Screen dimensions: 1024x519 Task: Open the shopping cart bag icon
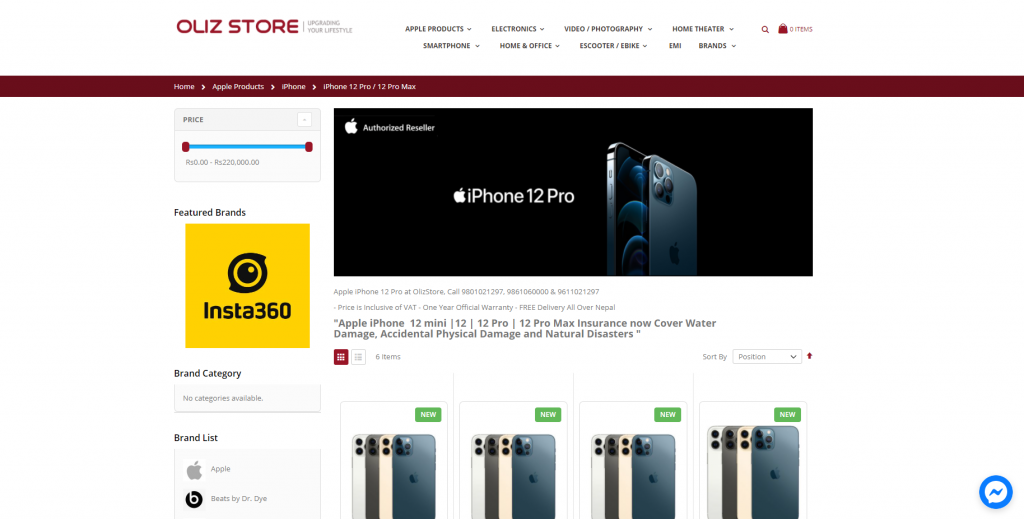click(782, 29)
